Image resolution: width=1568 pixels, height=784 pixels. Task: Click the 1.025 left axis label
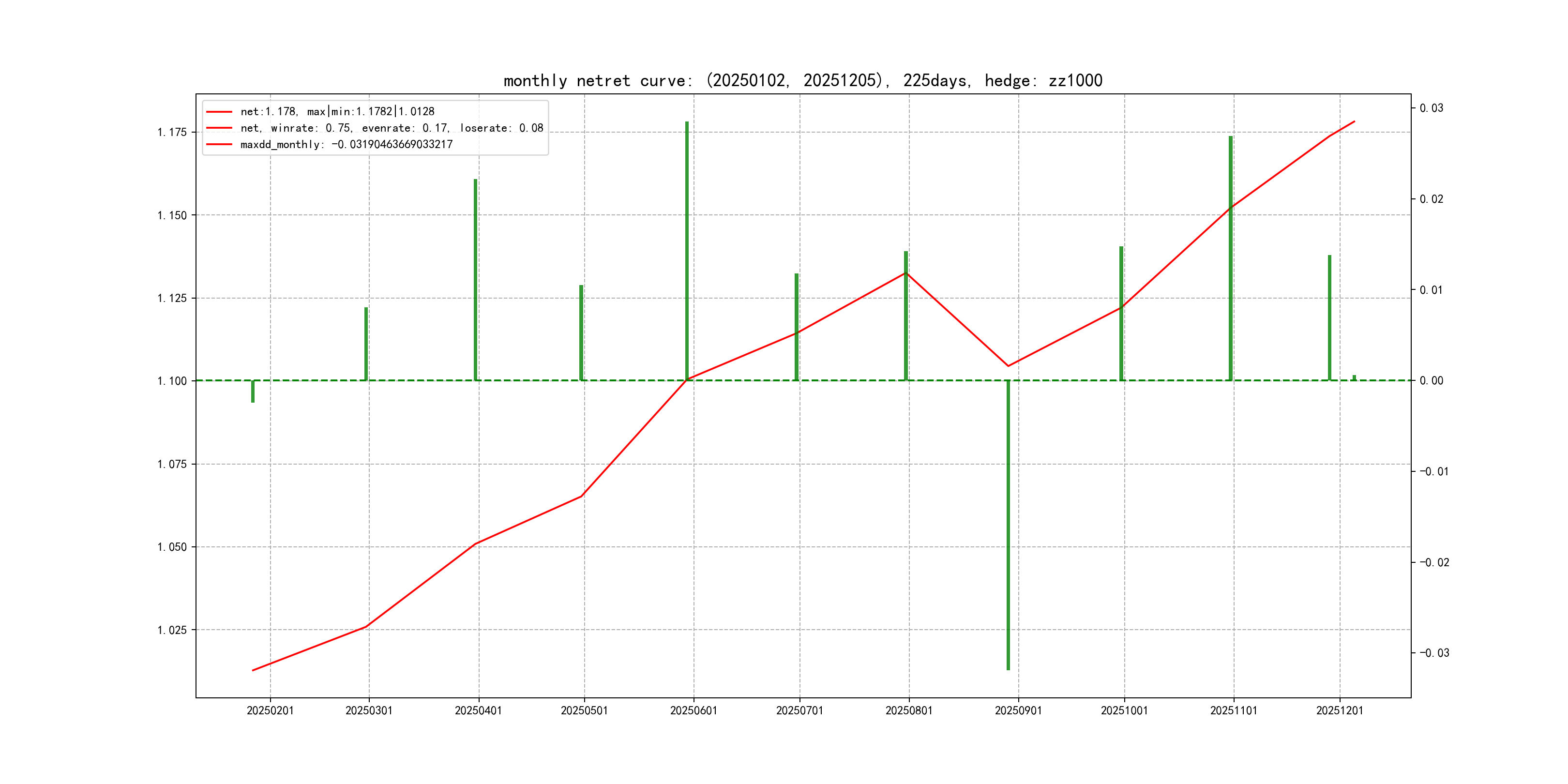pyautogui.click(x=172, y=630)
